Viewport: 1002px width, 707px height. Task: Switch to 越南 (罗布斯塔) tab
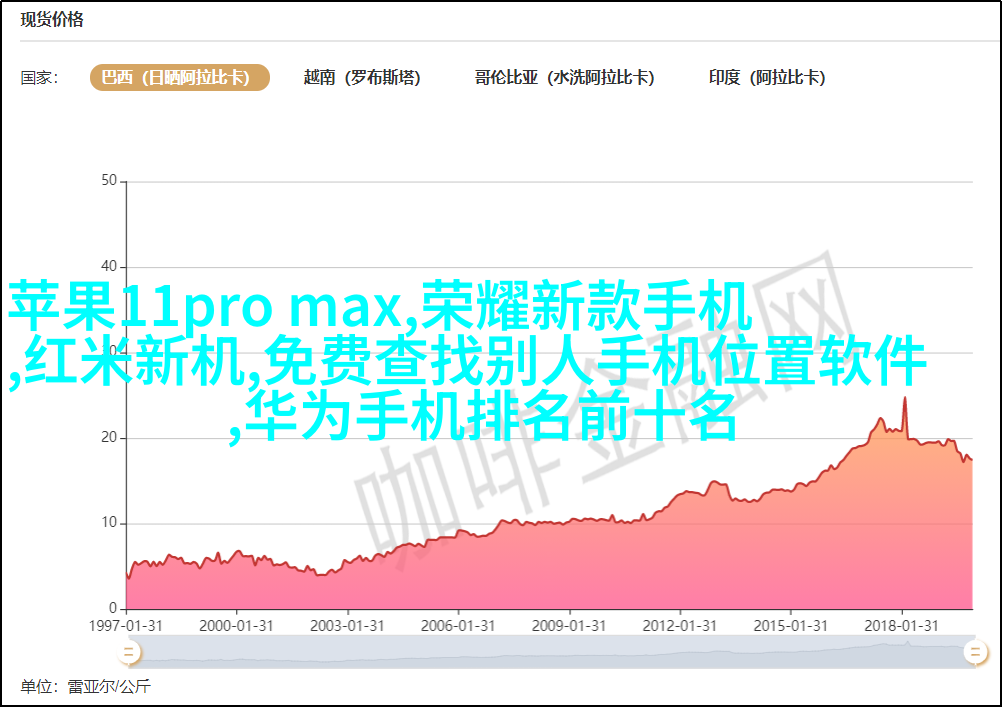[362, 77]
